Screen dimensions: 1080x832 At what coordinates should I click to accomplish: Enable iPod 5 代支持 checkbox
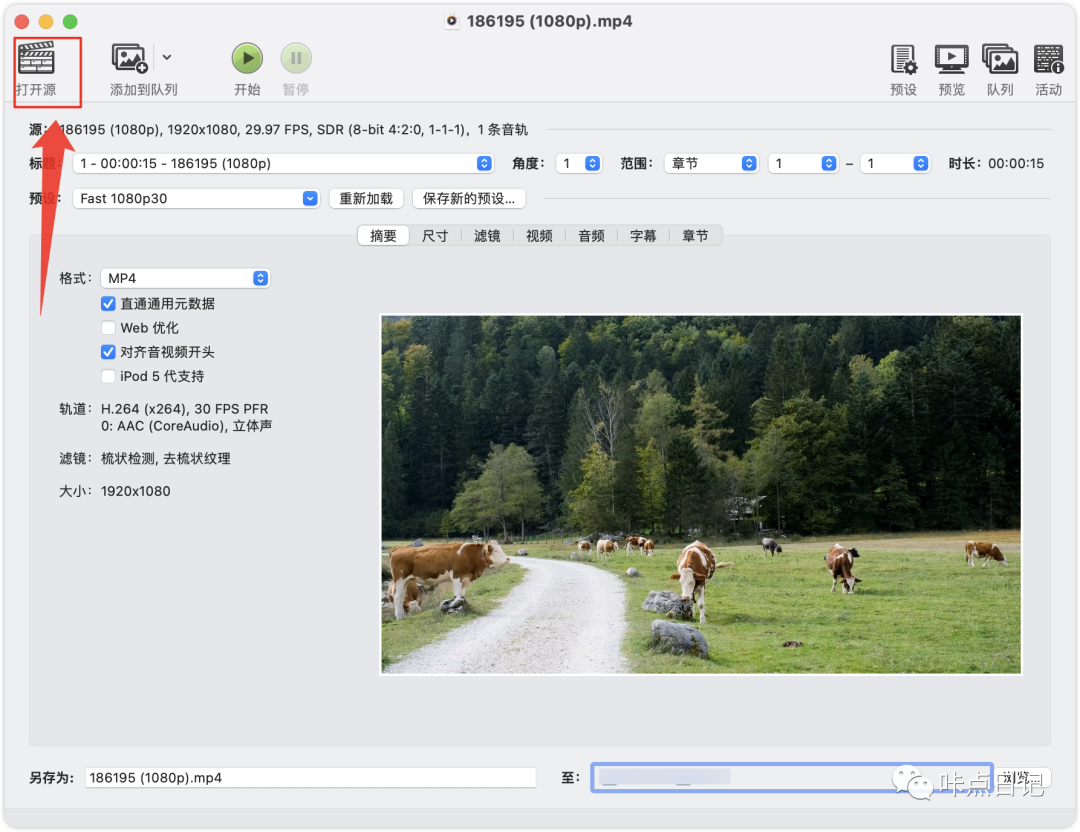tap(109, 376)
